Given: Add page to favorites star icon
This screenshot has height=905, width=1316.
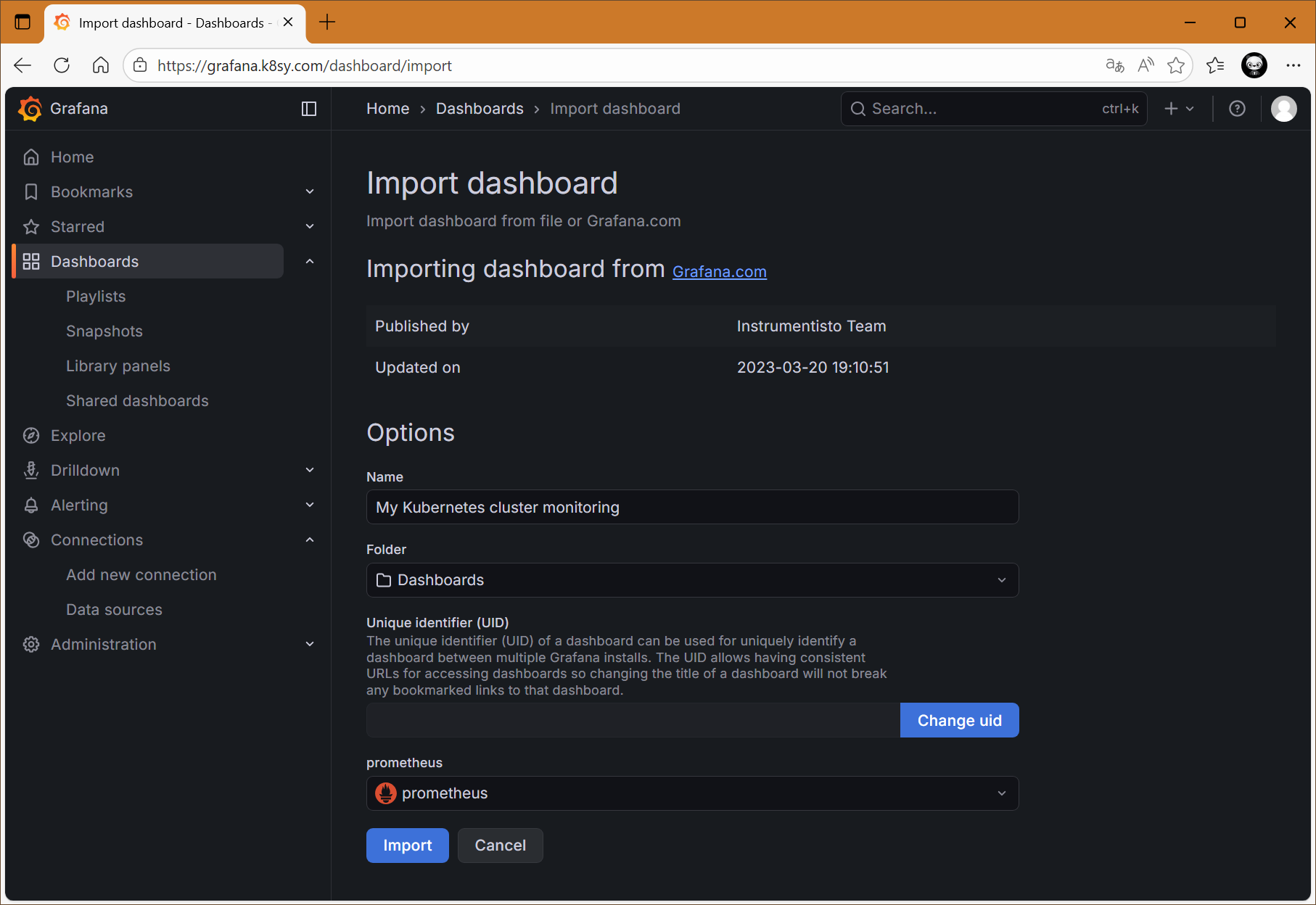Looking at the screenshot, I should pyautogui.click(x=1175, y=65).
